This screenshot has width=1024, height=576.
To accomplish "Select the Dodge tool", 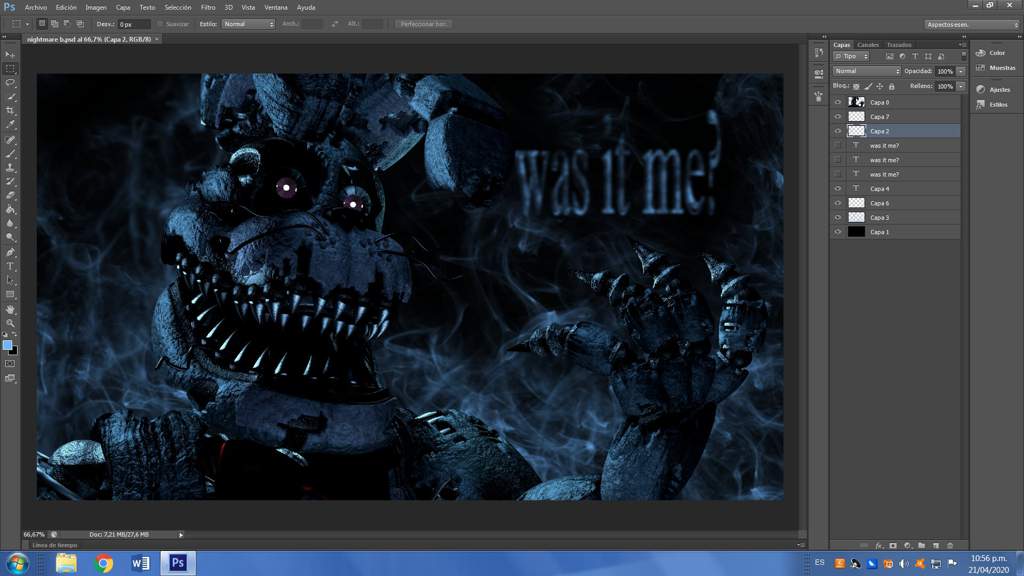I will (10, 237).
